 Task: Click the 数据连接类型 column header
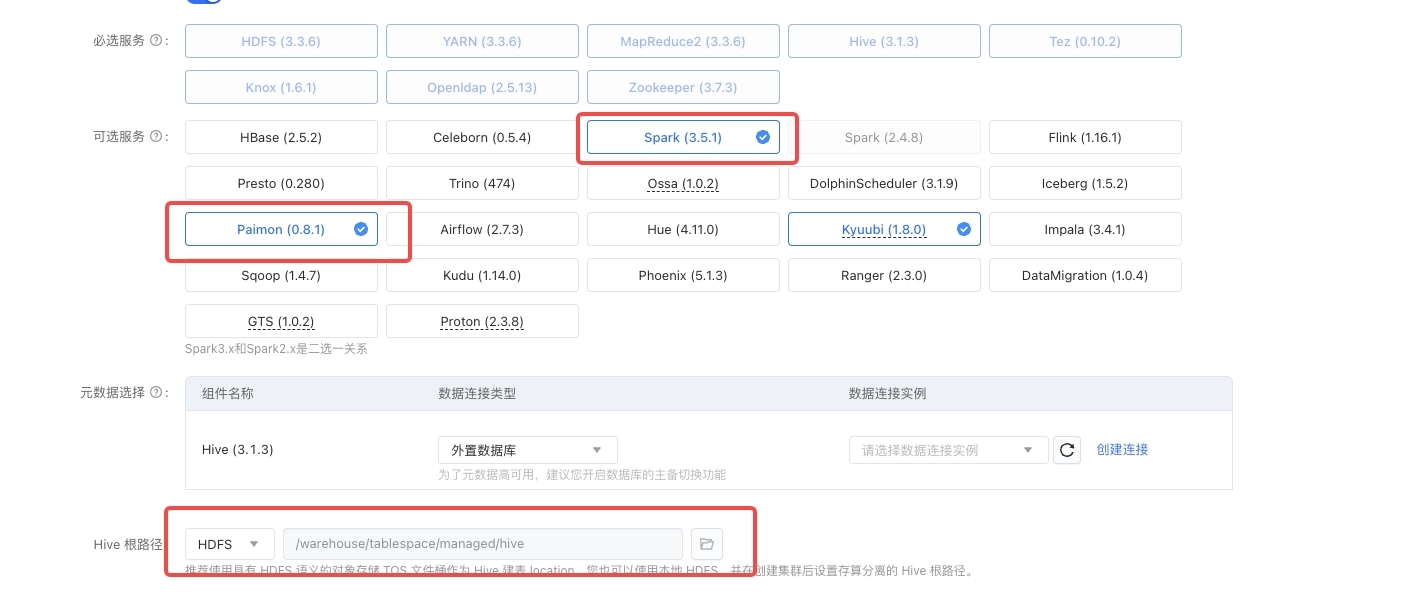pyautogui.click(x=477, y=393)
